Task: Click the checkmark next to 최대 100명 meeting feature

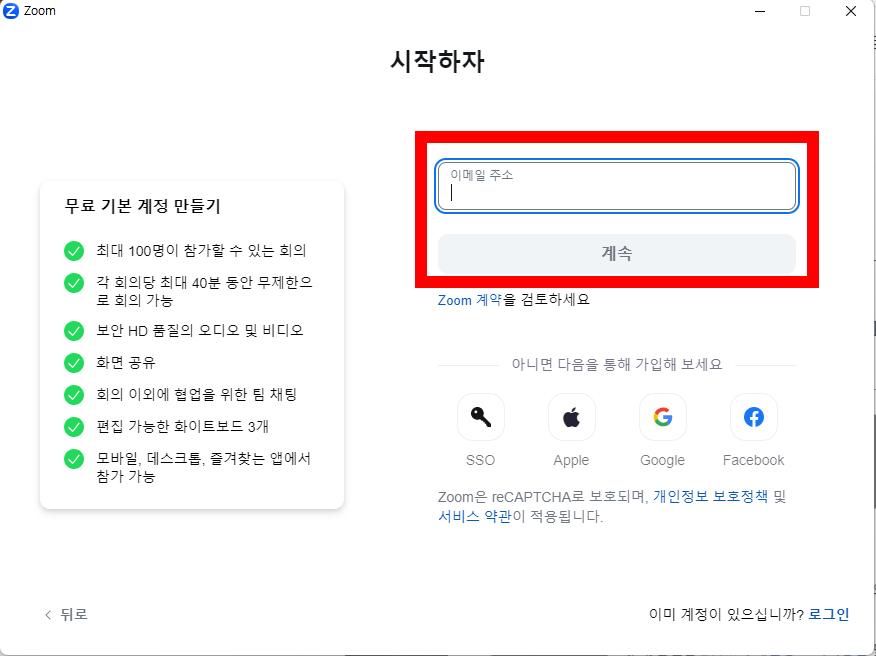Action: pyautogui.click(x=73, y=251)
